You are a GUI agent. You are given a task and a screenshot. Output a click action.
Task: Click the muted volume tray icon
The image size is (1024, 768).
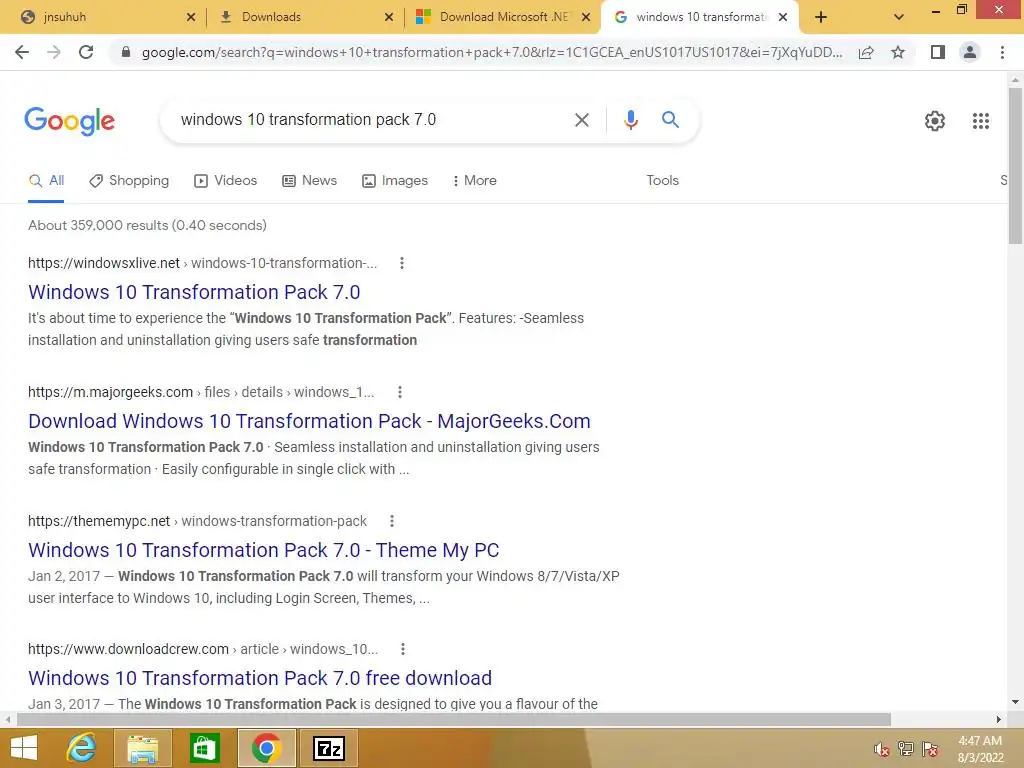882,749
